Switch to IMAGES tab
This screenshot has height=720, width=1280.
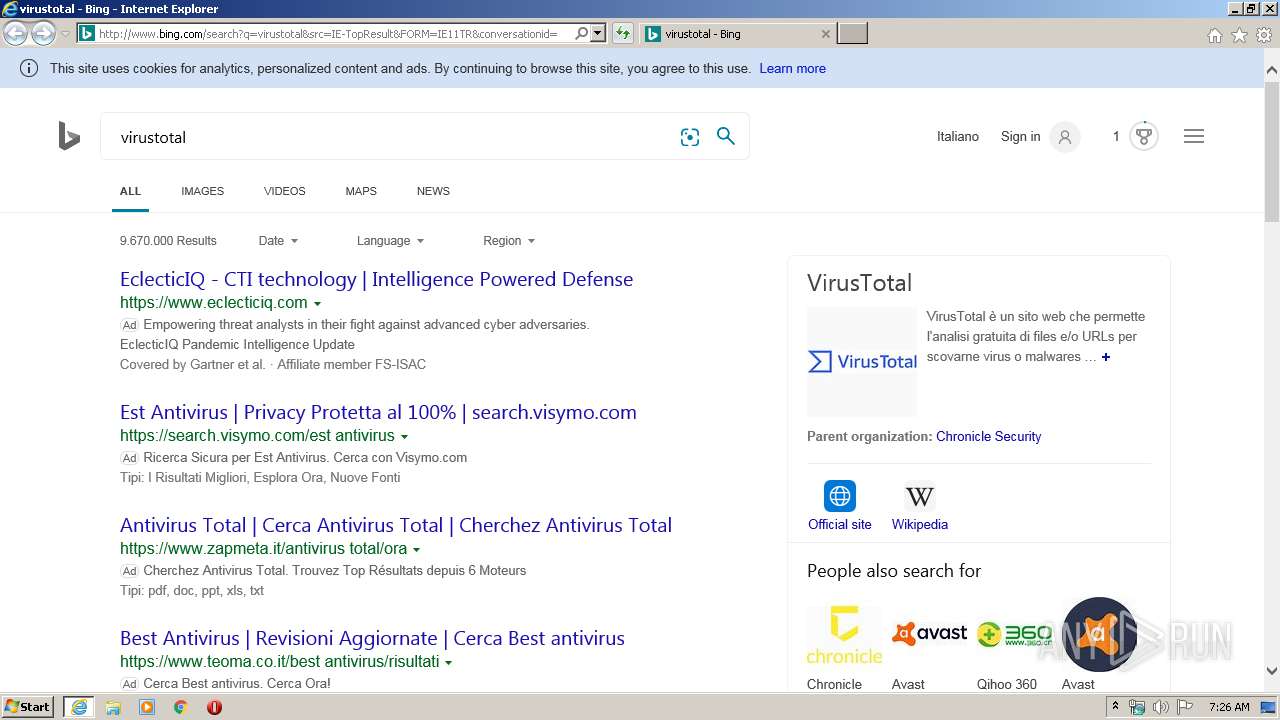[x=202, y=191]
